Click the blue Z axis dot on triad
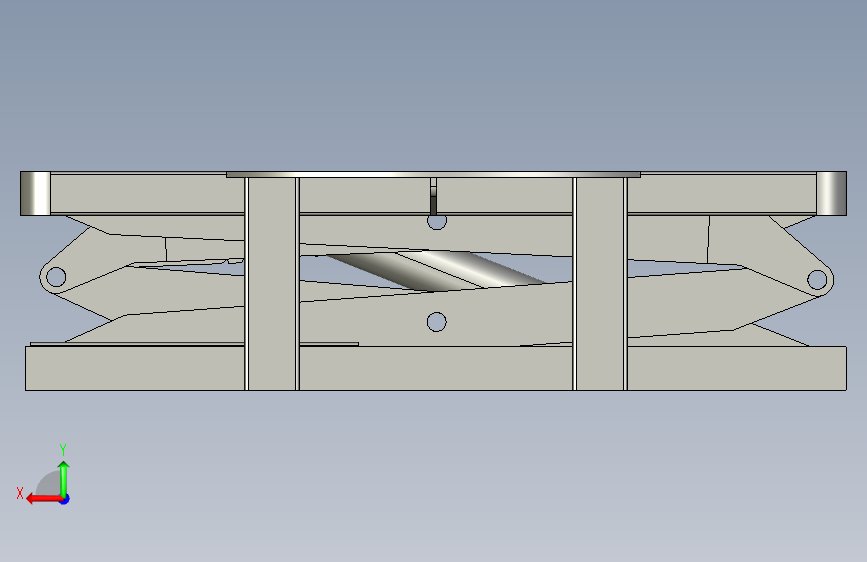This screenshot has height=562, width=867. tap(65, 499)
